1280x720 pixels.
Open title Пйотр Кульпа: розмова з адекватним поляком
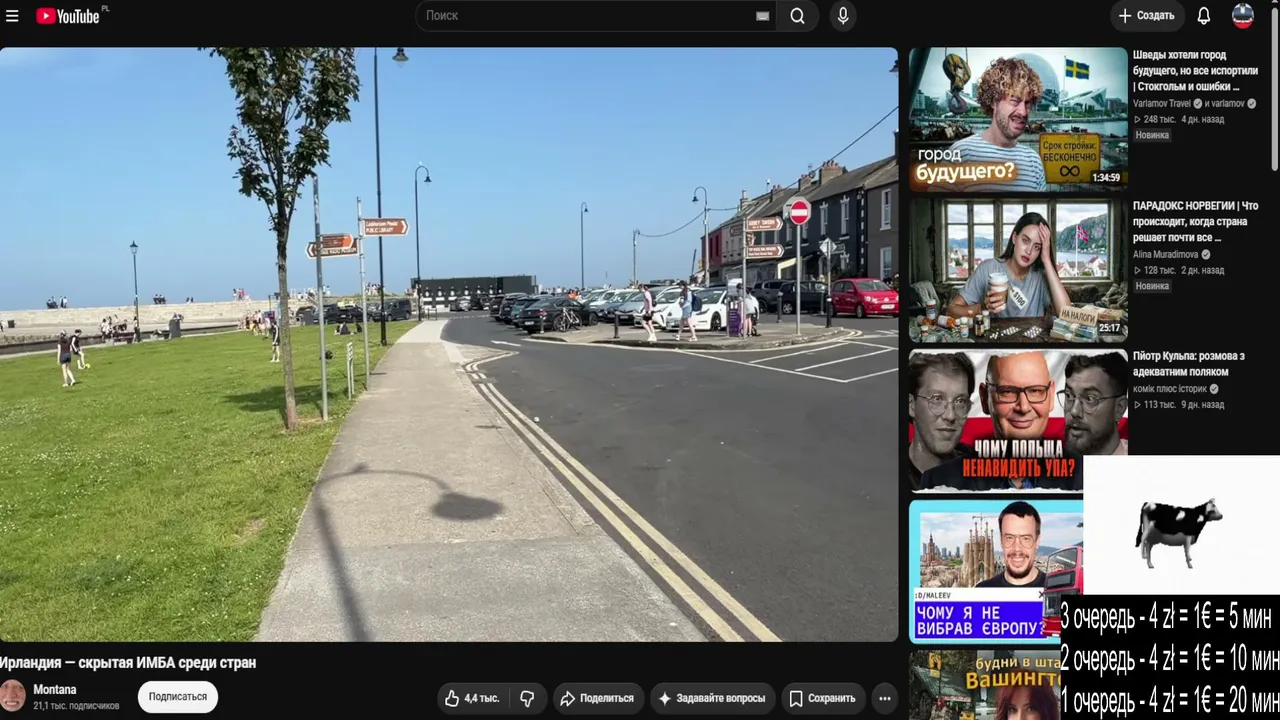point(1189,364)
